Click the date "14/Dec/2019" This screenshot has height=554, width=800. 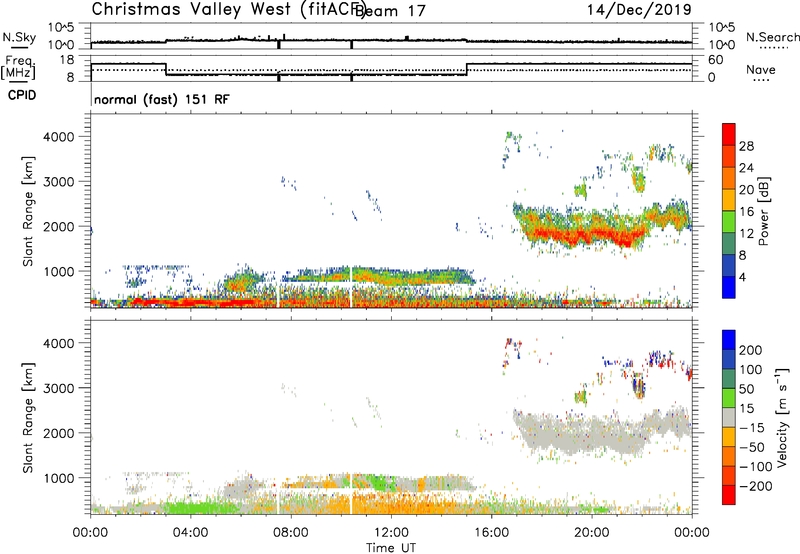[639, 10]
